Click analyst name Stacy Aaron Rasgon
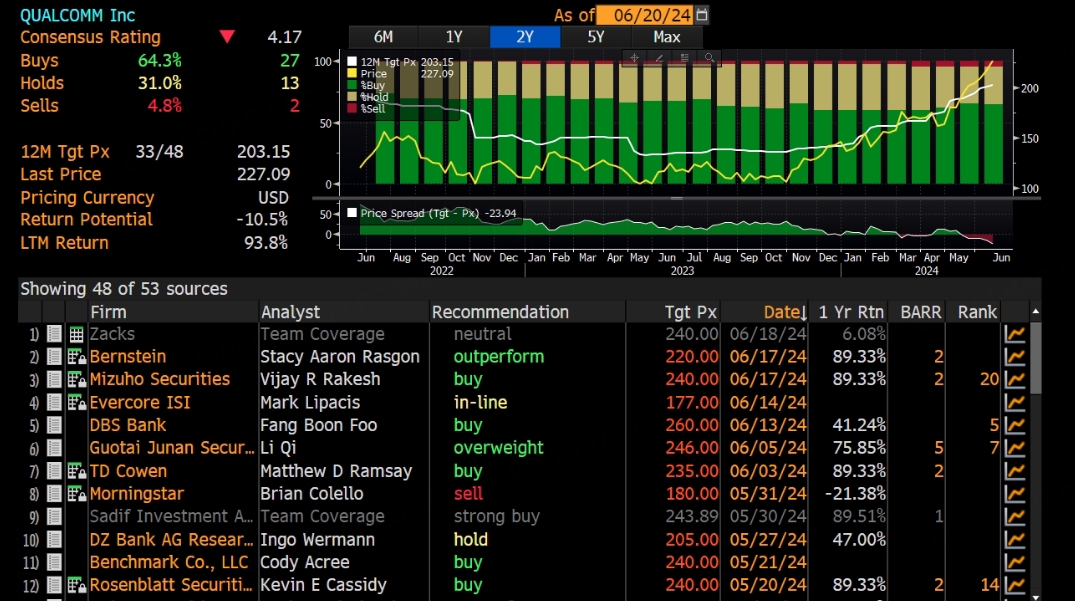The image size is (1075, 601). pyautogui.click(x=339, y=357)
